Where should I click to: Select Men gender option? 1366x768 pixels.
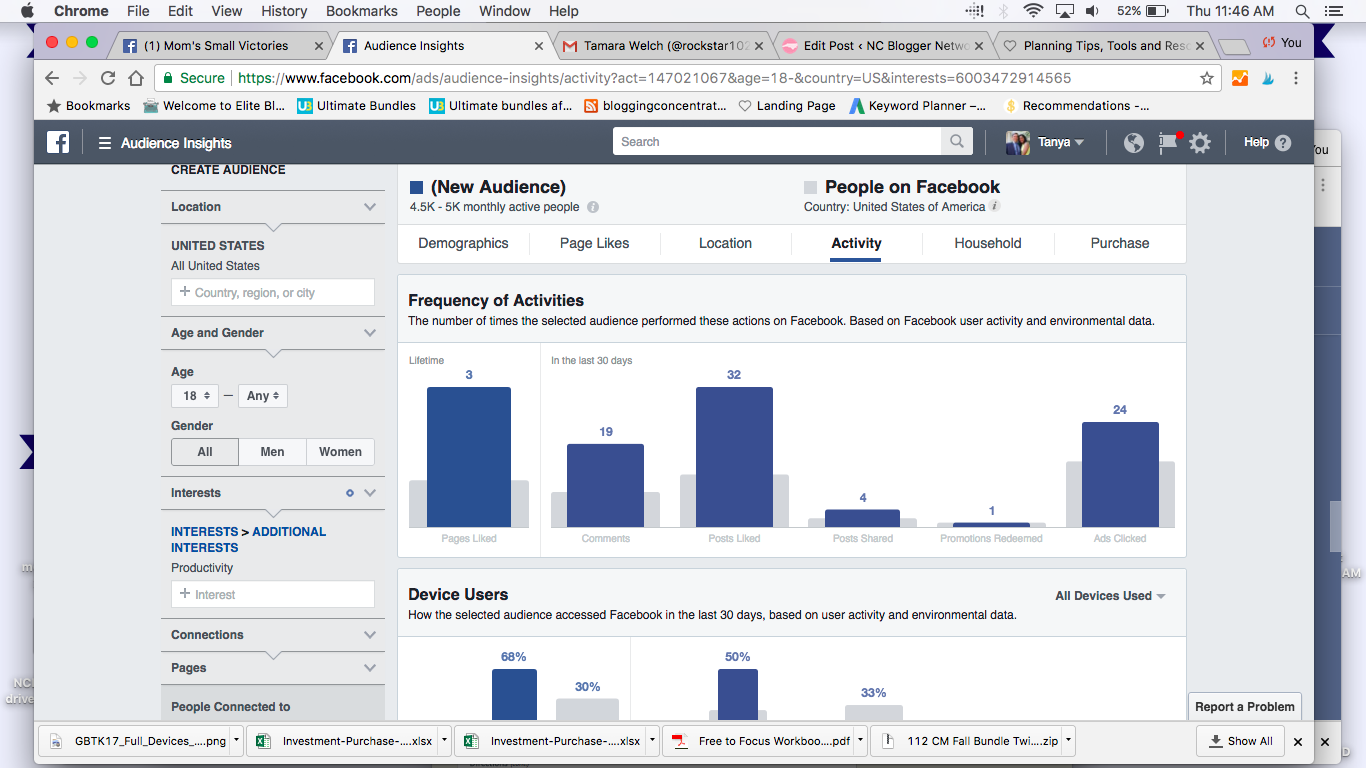click(x=272, y=452)
